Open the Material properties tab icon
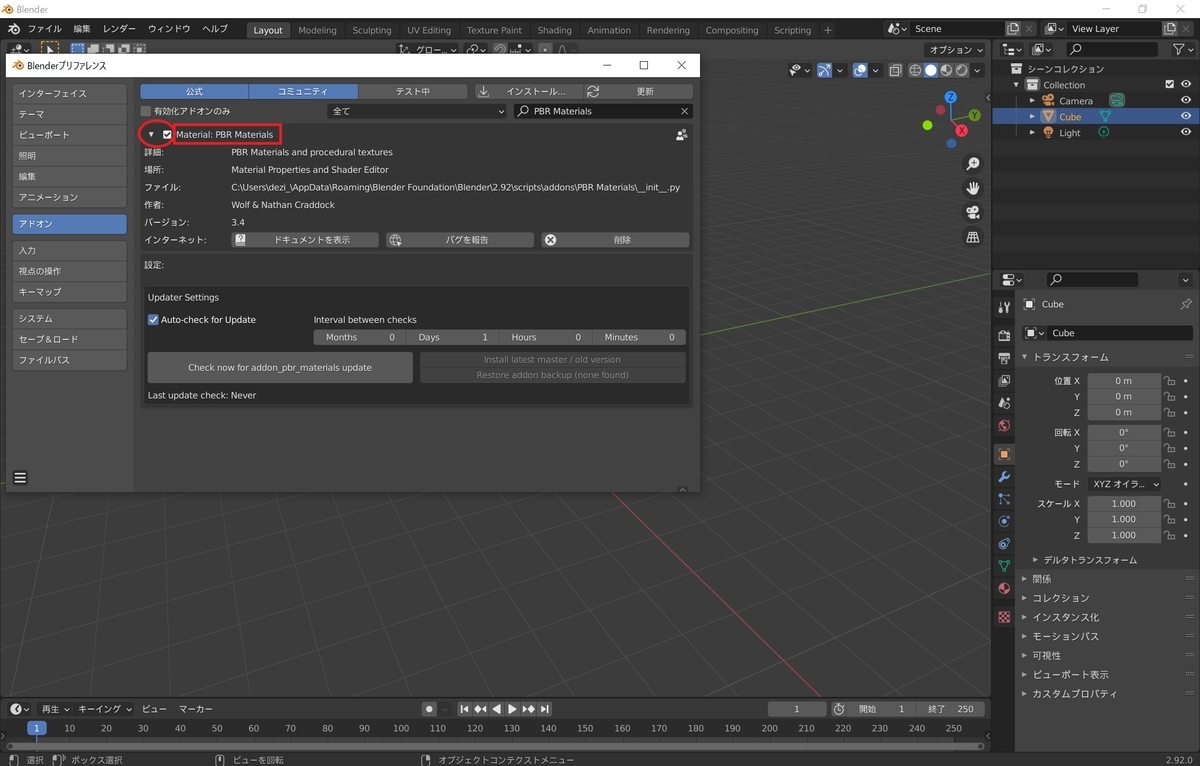The width and height of the screenshot is (1200, 766). pos(1004,589)
